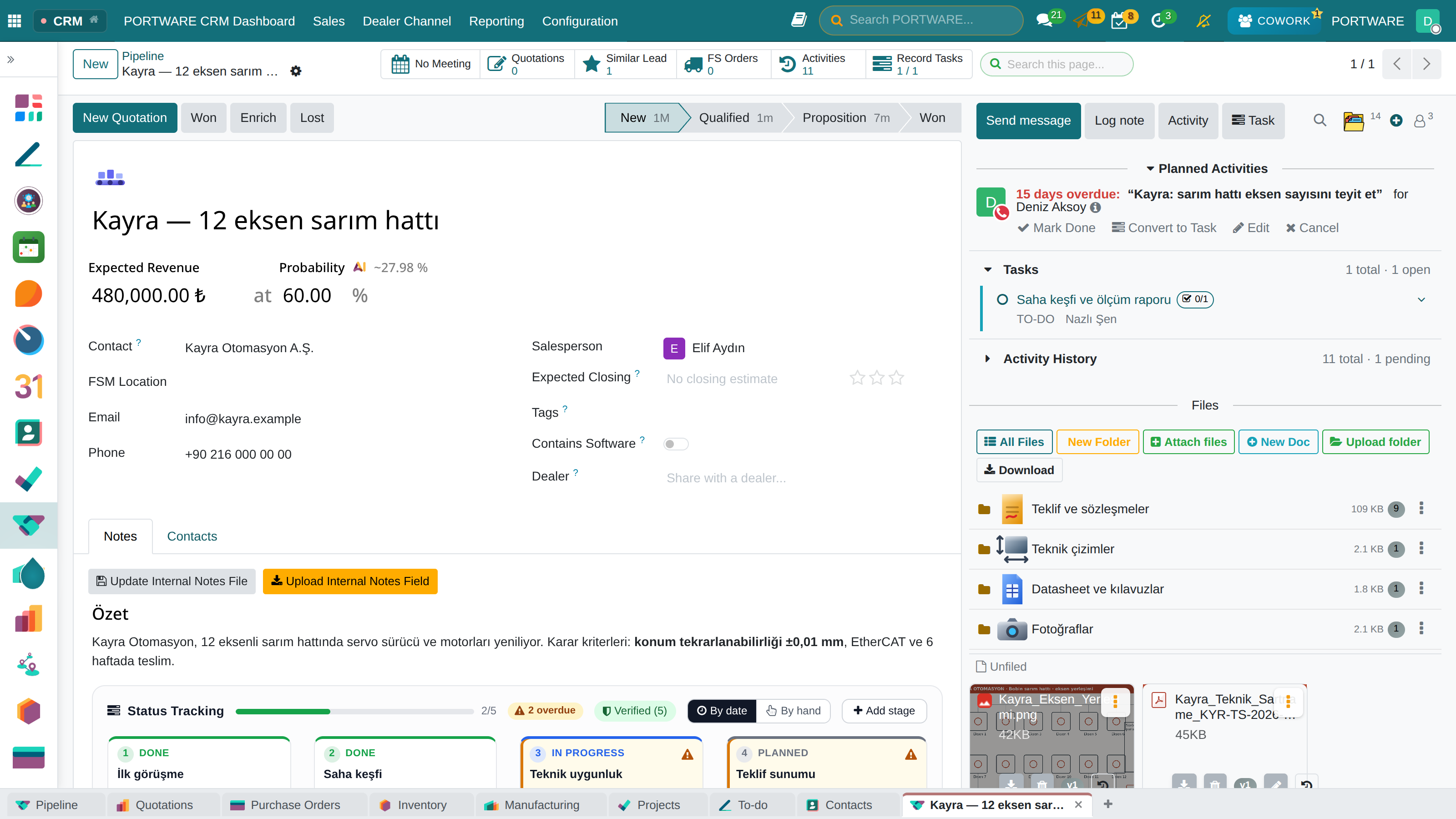Click the chatter search magnifier icon
Image resolution: width=1456 pixels, height=819 pixels.
(1319, 121)
